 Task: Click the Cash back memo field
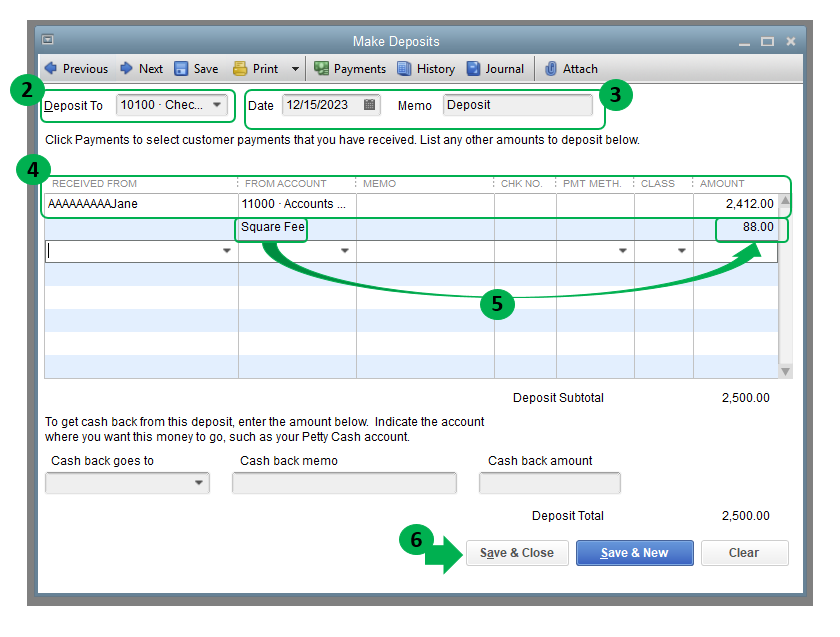344,483
